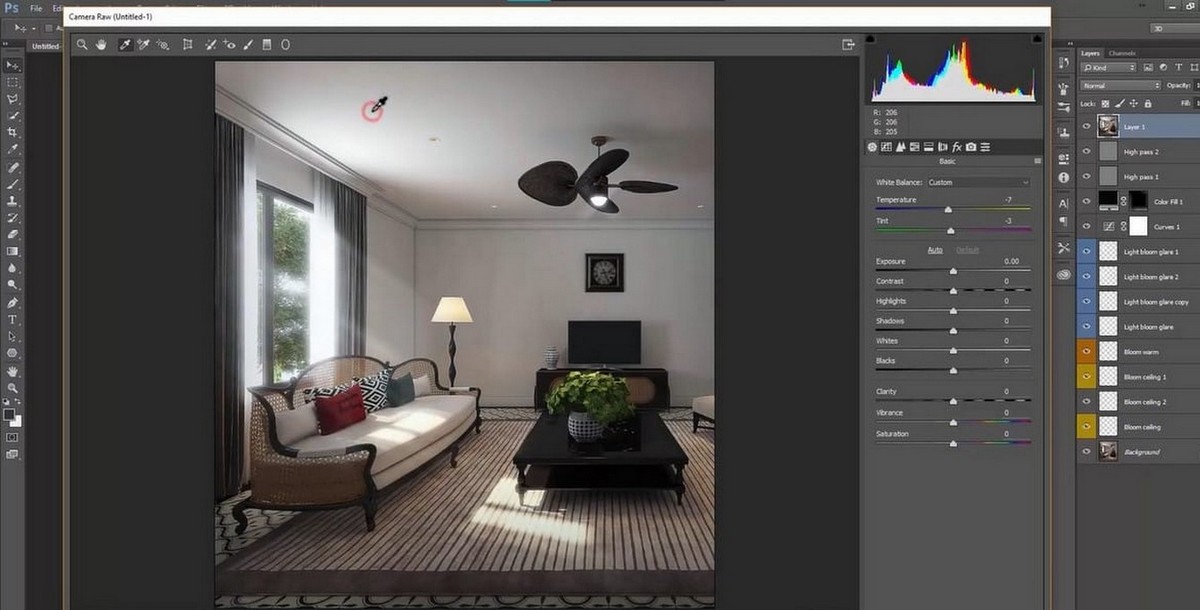Open the Tone Curve panel tab

pos(886,147)
